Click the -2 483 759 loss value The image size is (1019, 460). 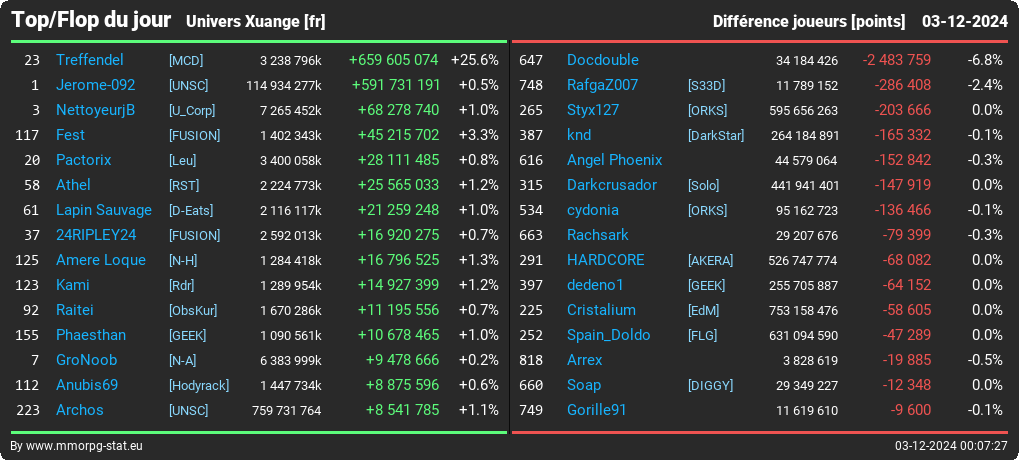click(x=897, y=60)
